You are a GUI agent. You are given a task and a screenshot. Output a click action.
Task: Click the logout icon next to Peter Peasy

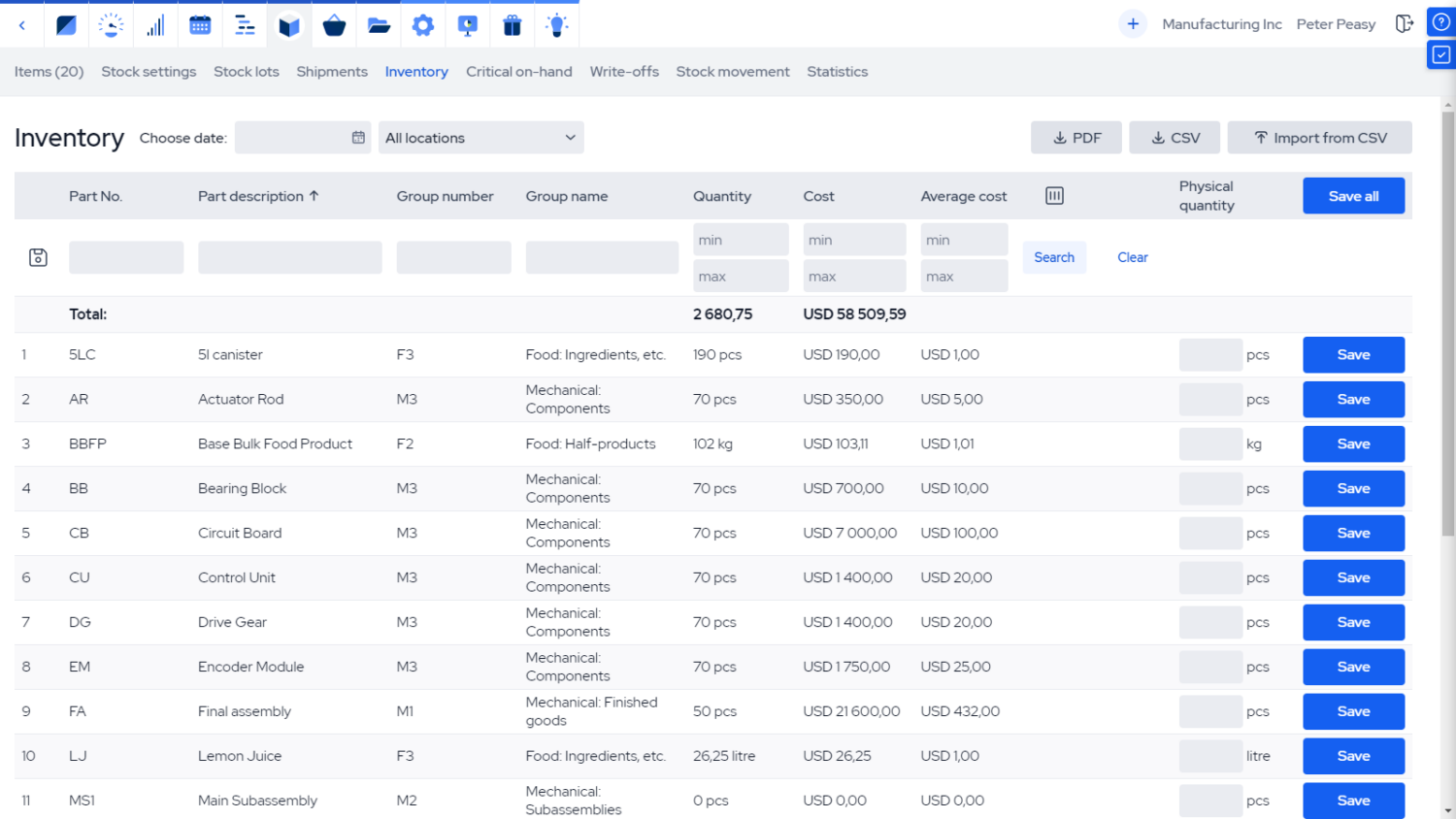coord(1405,23)
